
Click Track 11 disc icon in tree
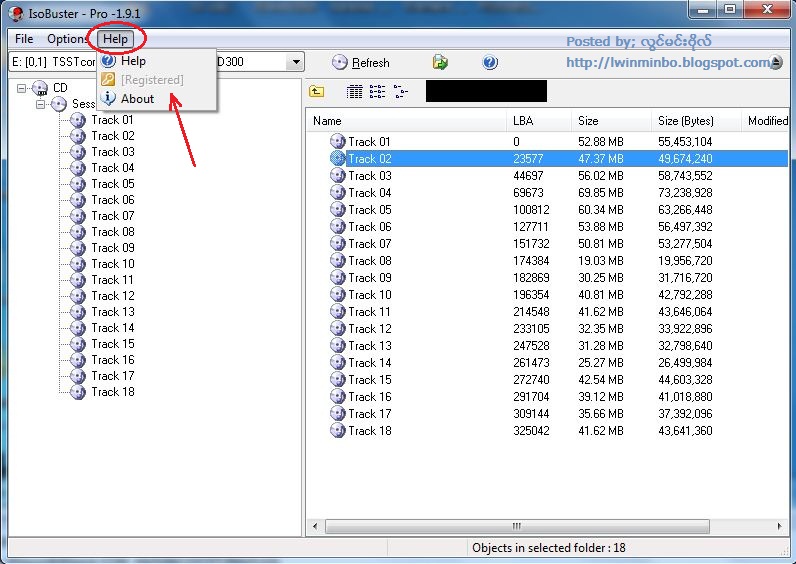78,280
